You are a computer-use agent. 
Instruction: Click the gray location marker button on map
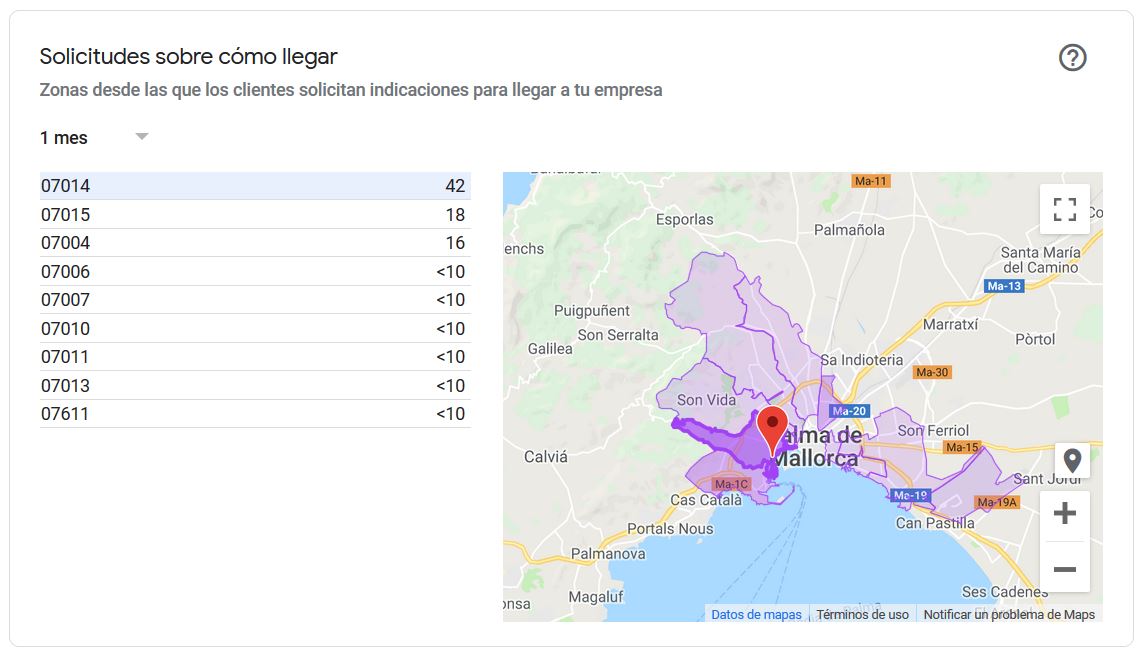click(1072, 461)
